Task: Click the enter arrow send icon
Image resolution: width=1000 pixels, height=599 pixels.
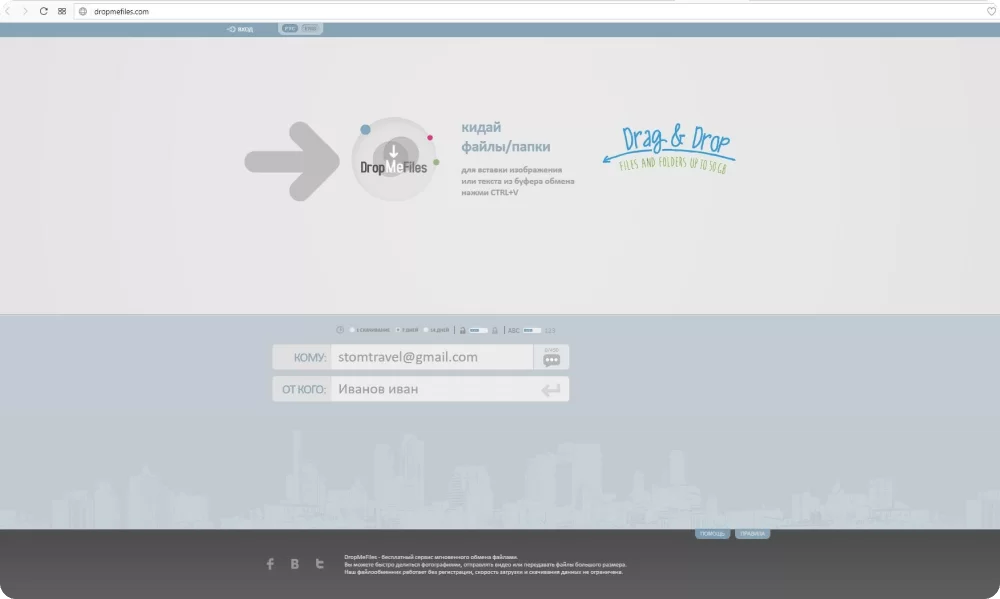Action: [550, 390]
